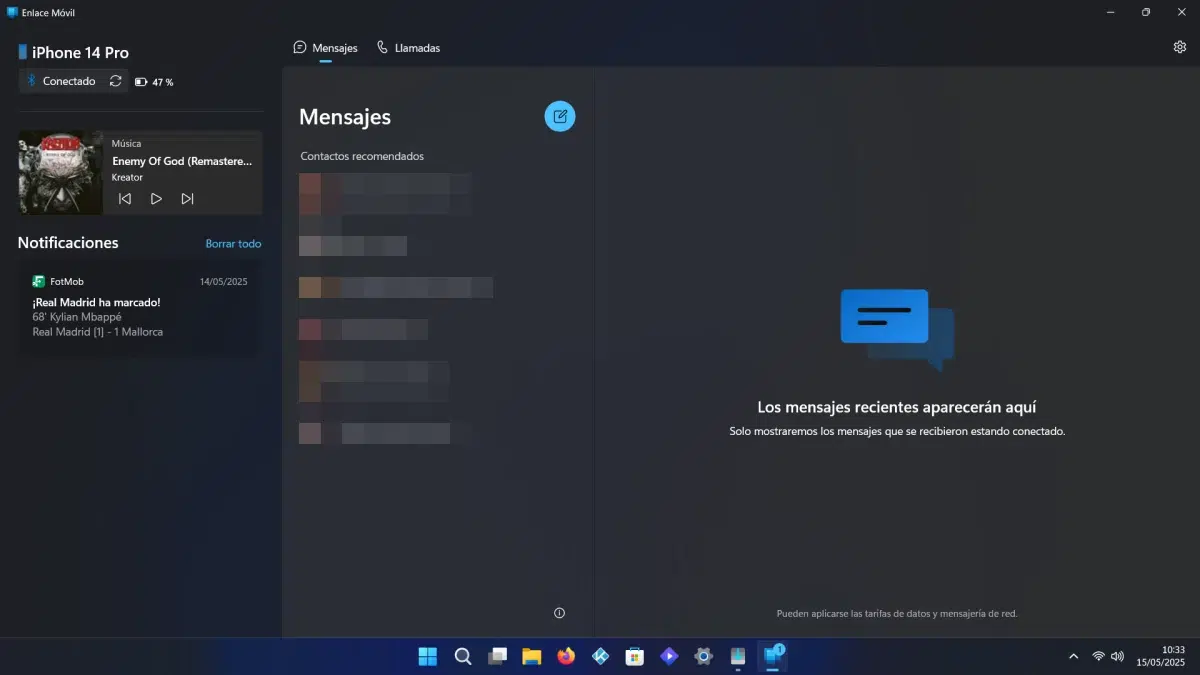
Task: Clear all notifications with Borrar todo
Action: 233,243
